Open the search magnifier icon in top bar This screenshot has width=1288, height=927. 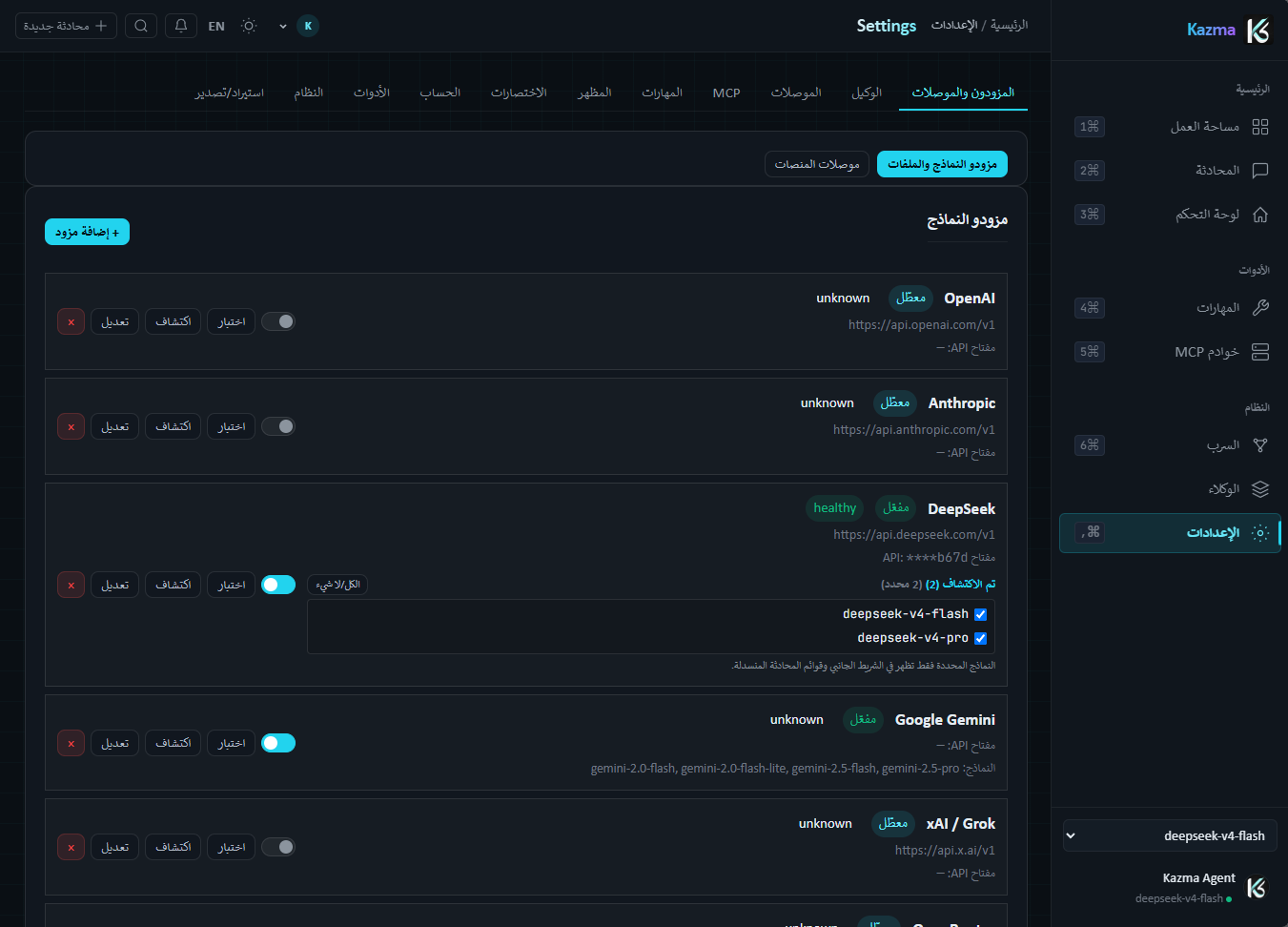coord(141,26)
